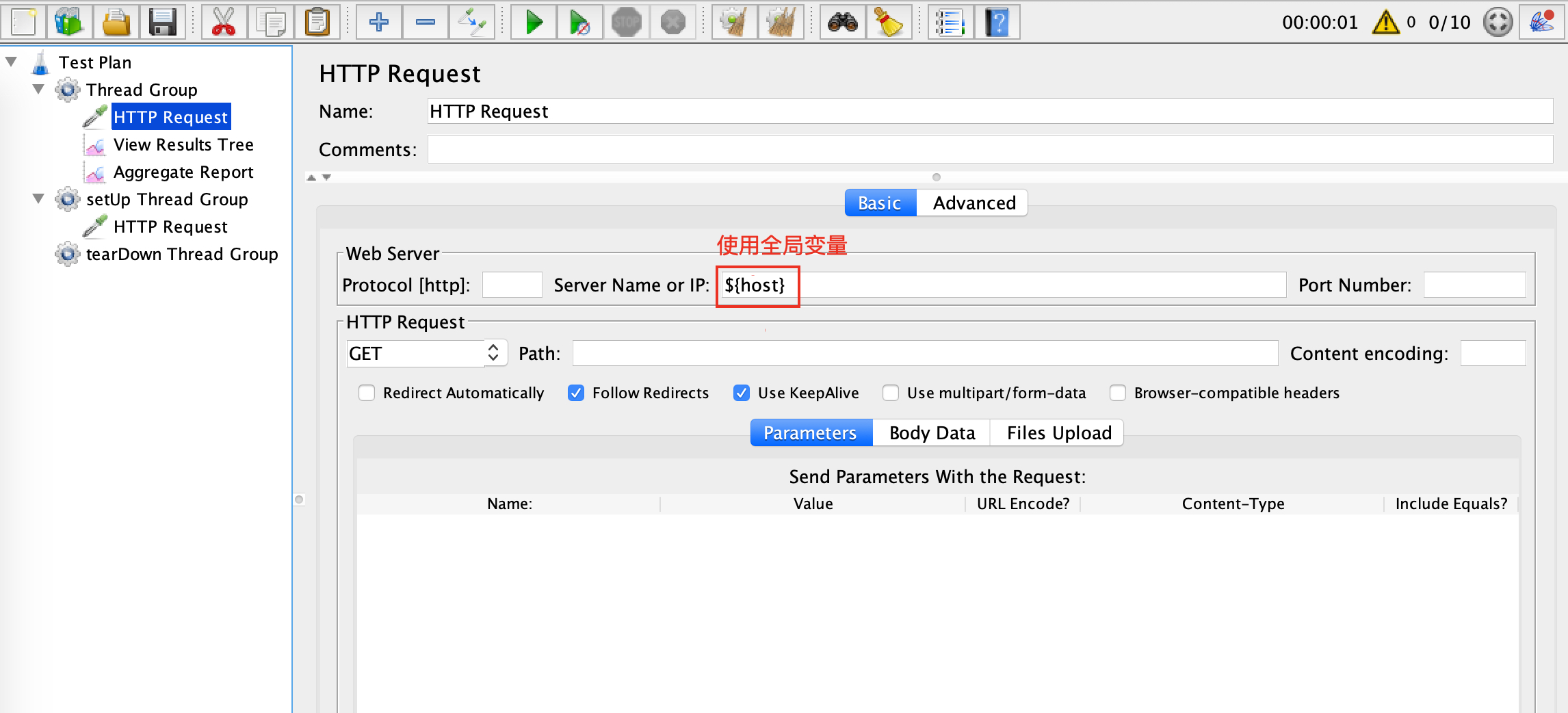Disable Follow Redirects
This screenshot has height=713, width=1568.
[576, 393]
